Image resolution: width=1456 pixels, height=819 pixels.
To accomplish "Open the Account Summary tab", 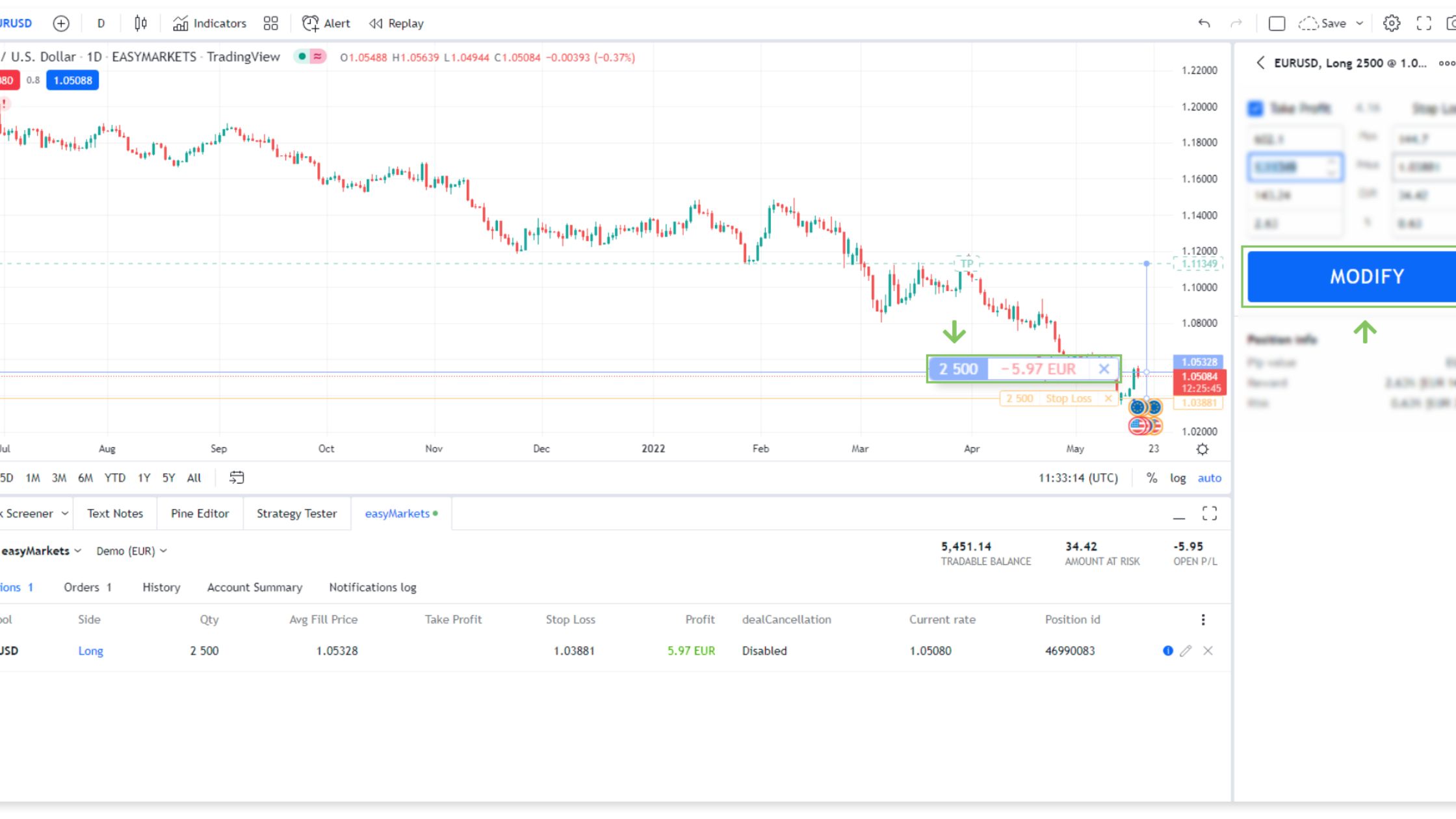I will (x=255, y=588).
